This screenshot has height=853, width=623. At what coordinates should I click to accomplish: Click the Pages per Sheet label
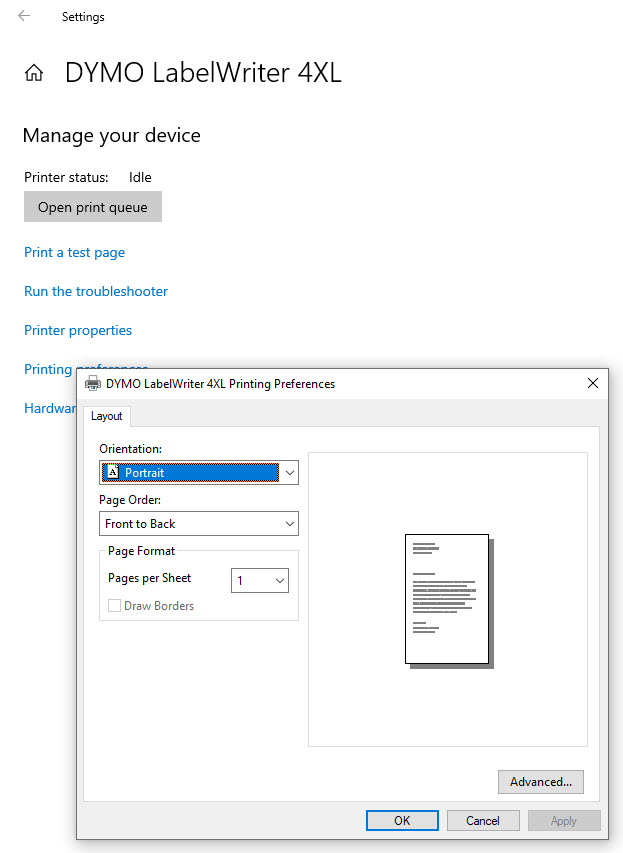[150, 578]
